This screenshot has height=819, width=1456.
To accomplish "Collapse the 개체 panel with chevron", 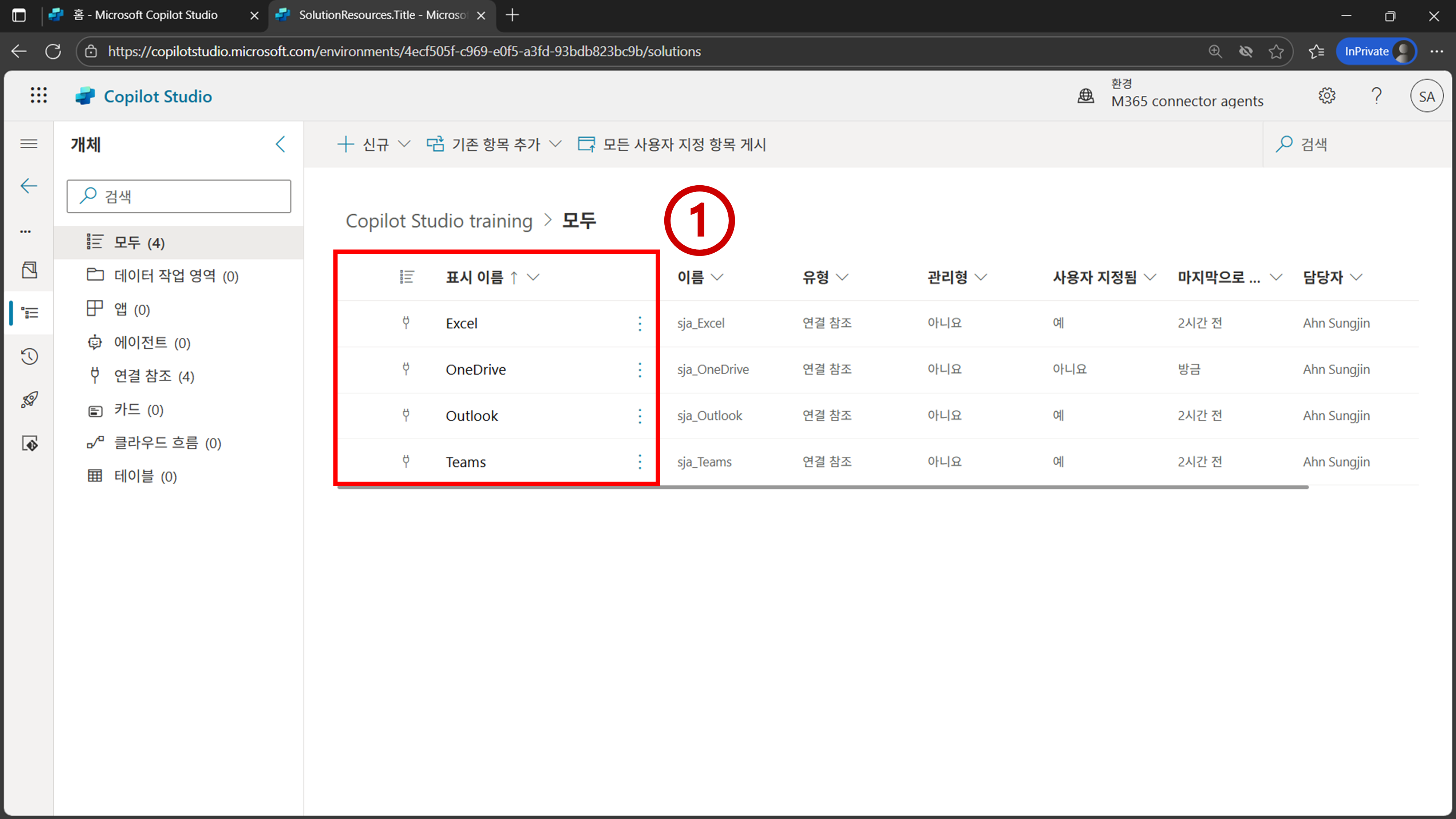I will pyautogui.click(x=280, y=144).
